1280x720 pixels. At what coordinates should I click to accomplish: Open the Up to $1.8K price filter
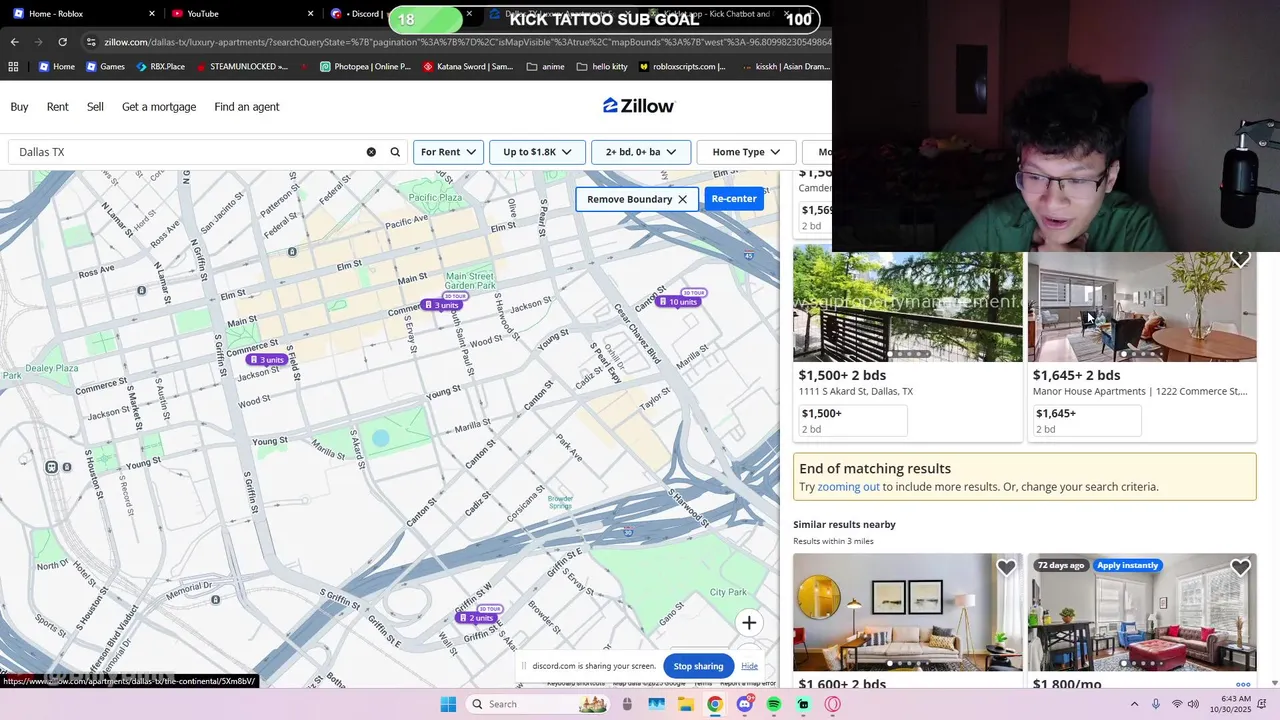click(537, 152)
